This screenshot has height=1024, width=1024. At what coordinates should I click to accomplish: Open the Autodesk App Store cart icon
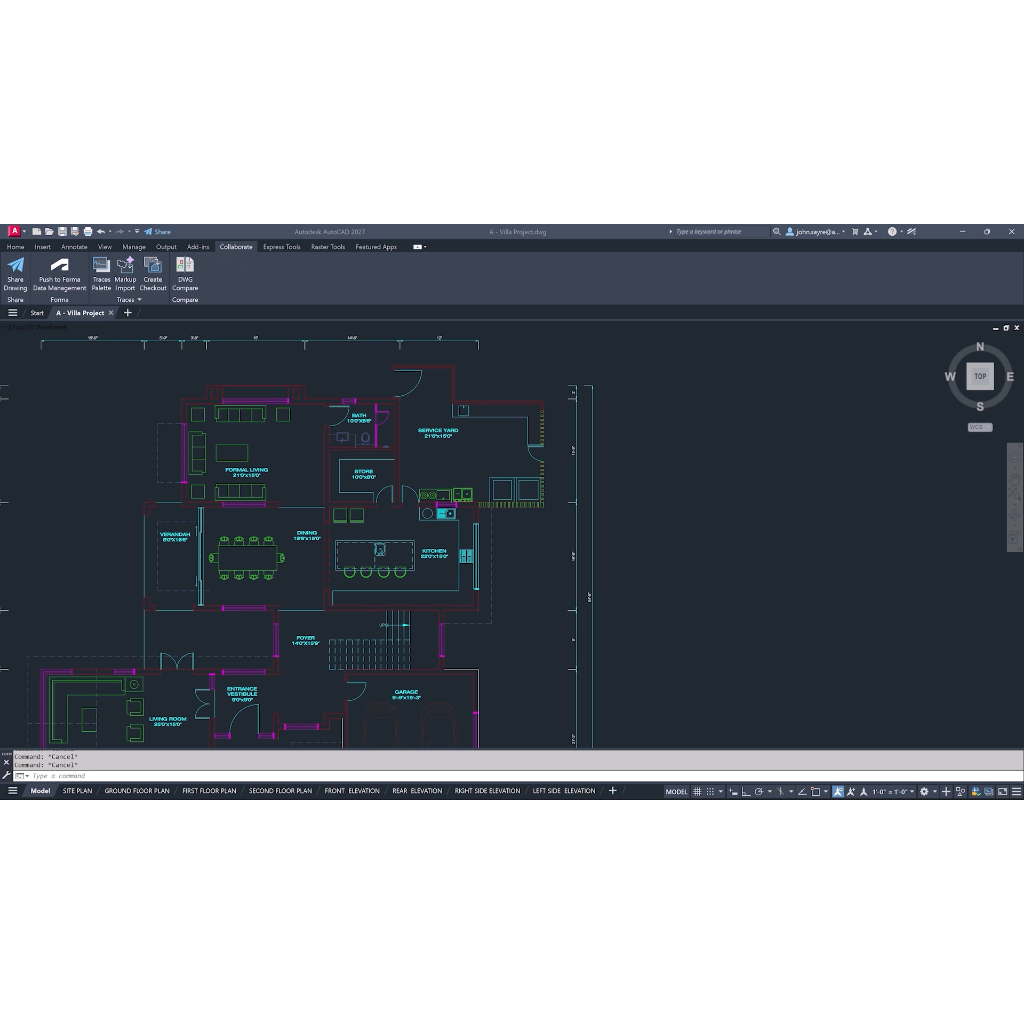coord(855,232)
